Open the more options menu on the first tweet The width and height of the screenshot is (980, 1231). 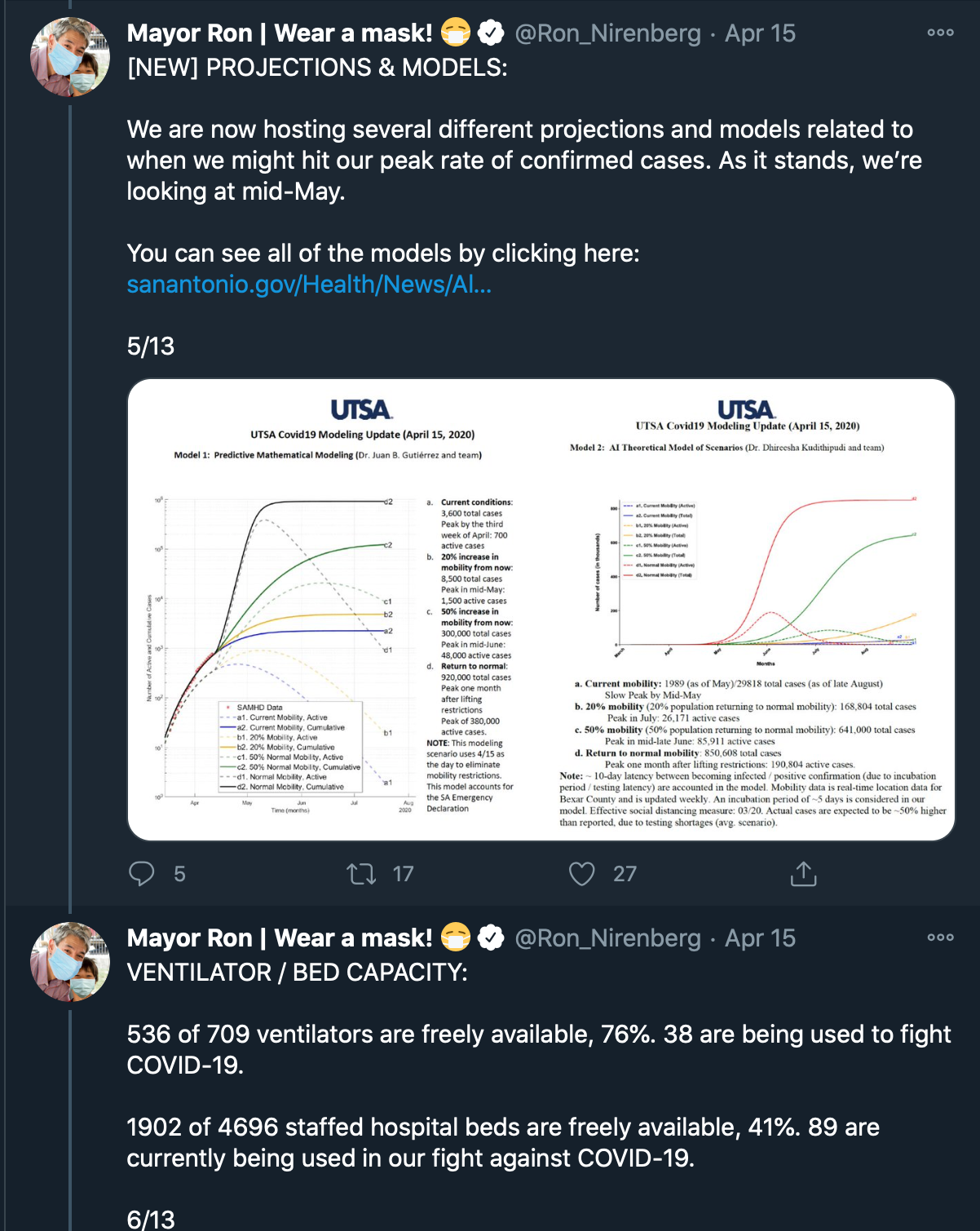tap(940, 33)
